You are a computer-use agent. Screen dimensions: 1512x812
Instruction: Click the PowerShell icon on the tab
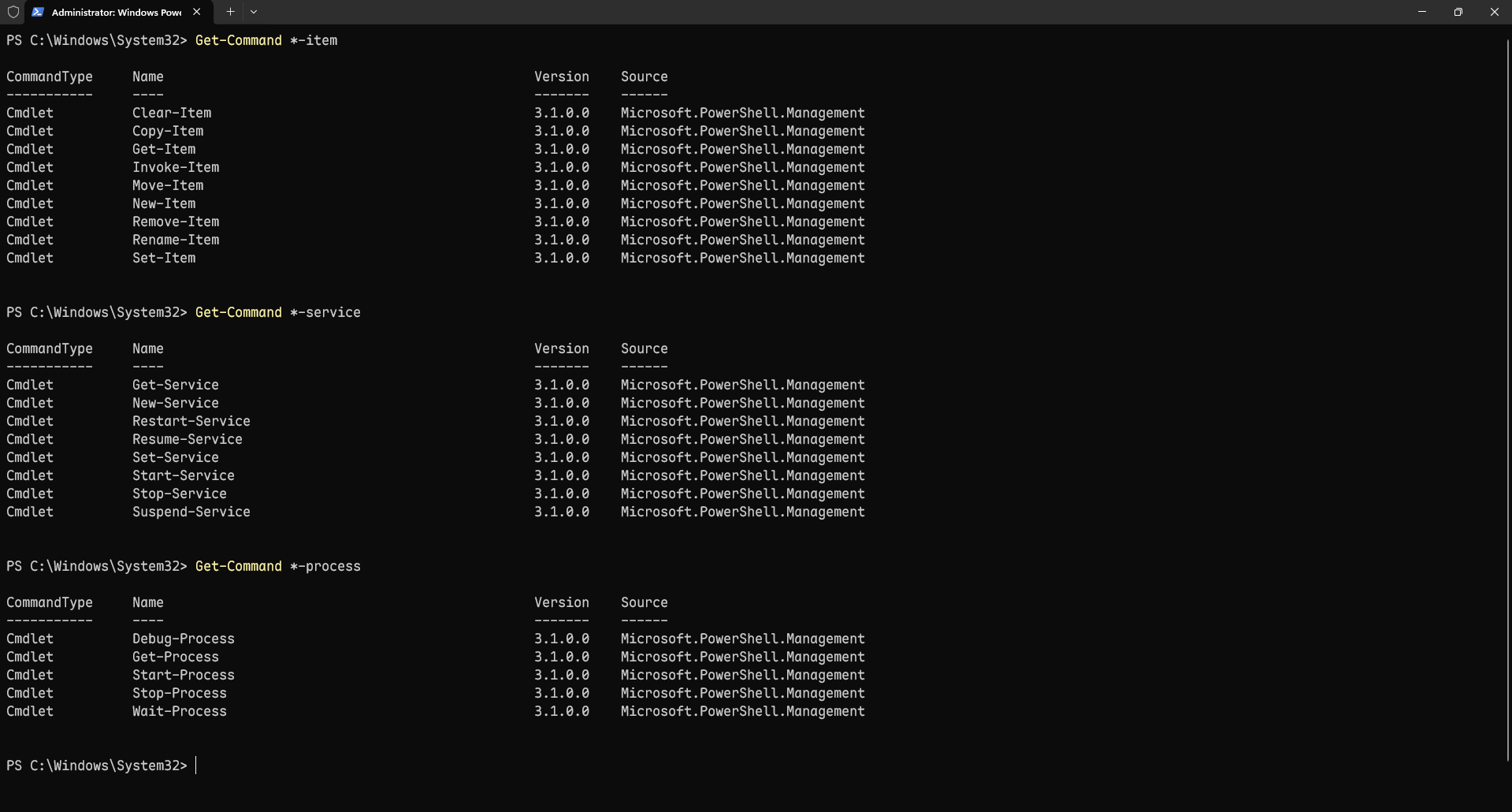click(x=36, y=12)
